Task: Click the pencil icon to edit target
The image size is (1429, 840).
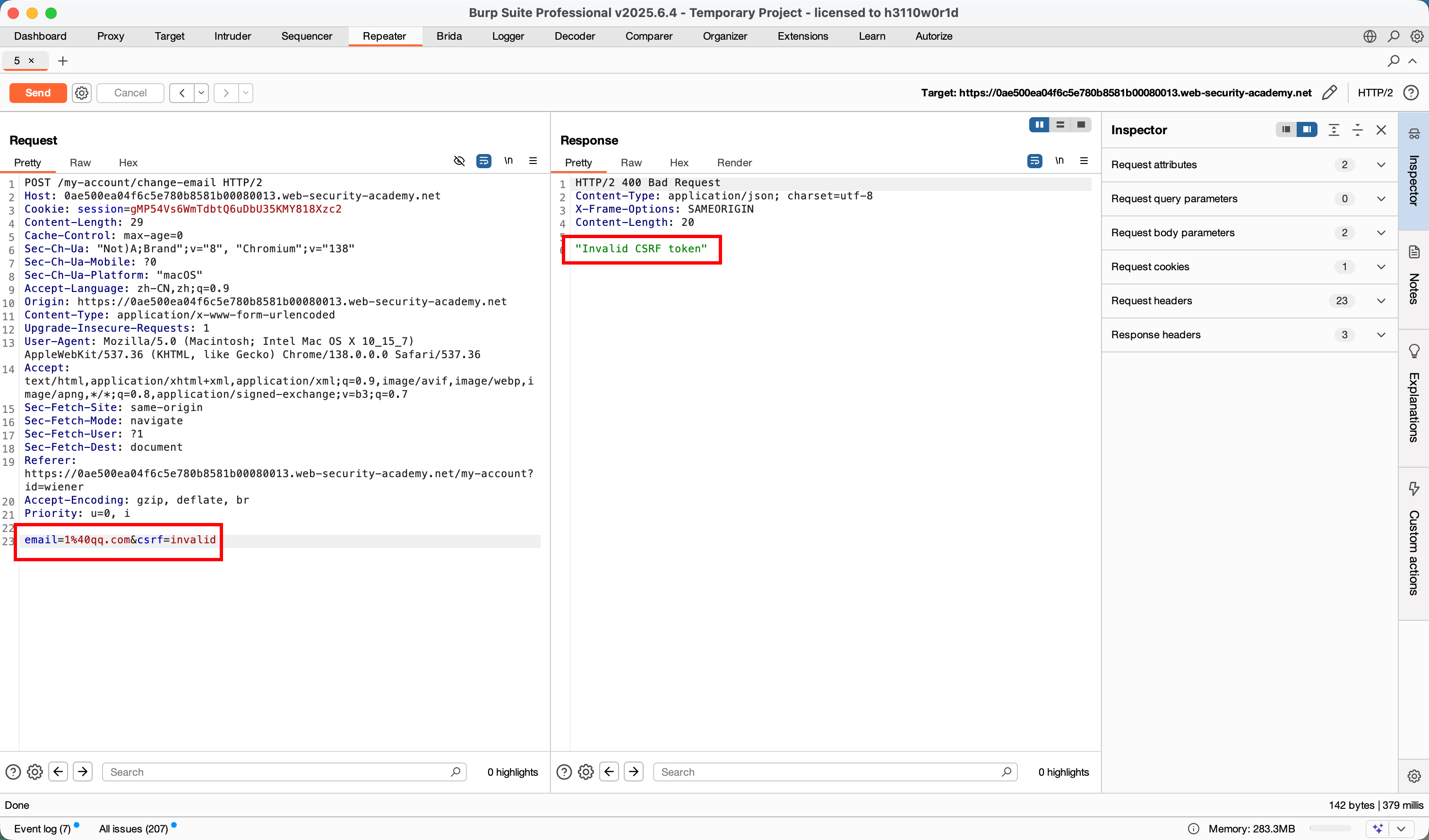Action: tap(1329, 93)
